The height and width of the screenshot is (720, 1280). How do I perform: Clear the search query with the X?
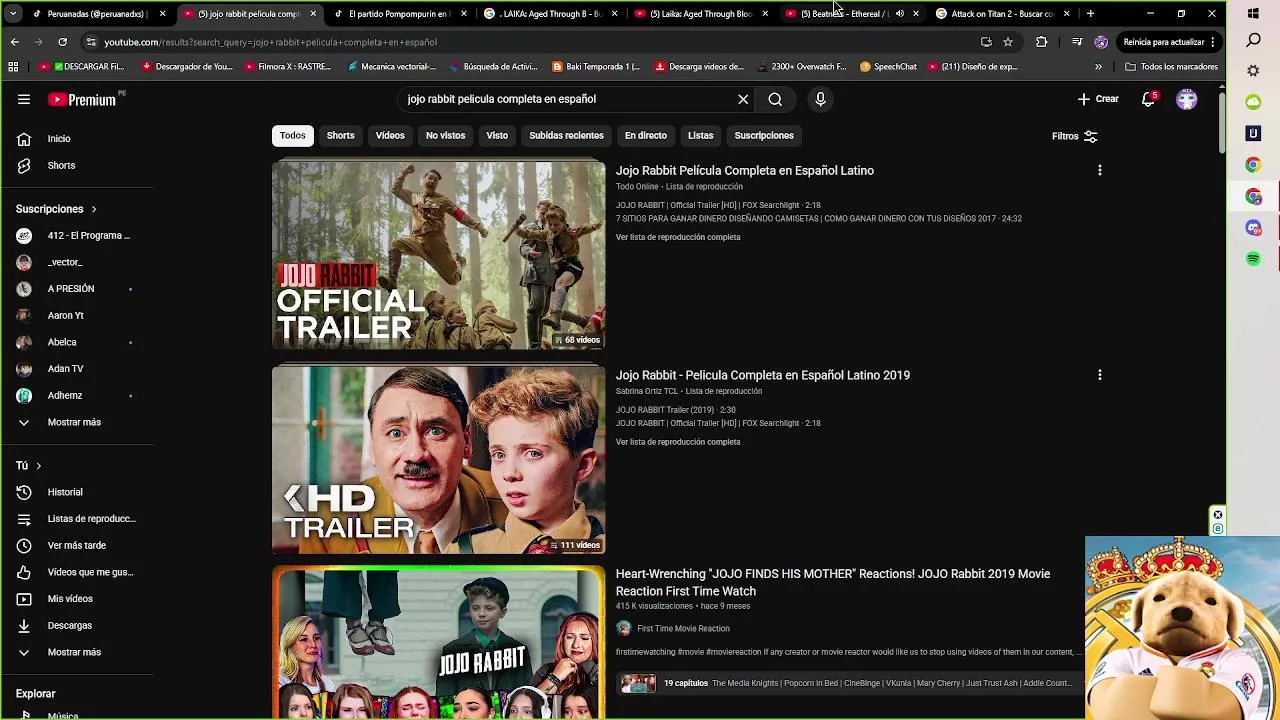pos(743,99)
